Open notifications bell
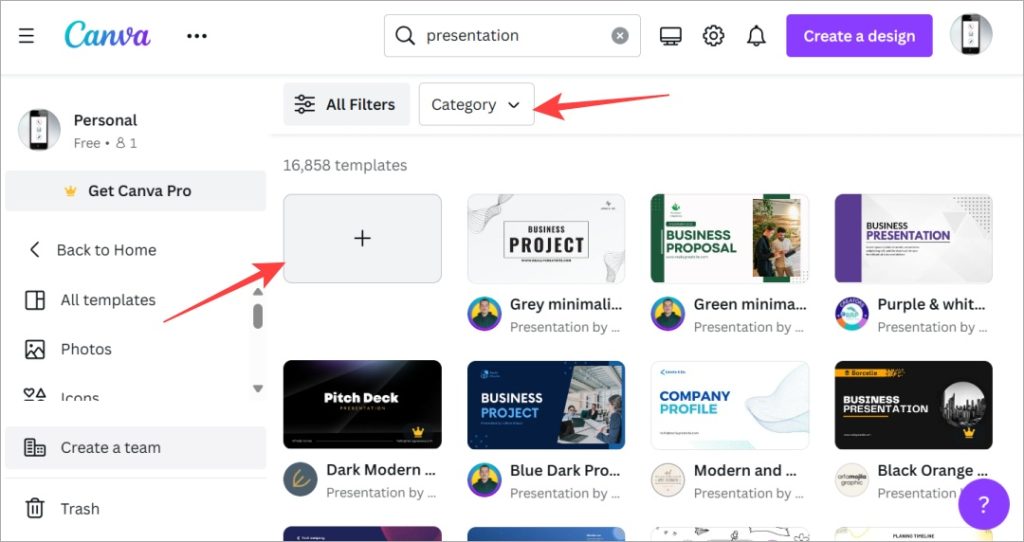Viewport: 1024px width, 542px height. [x=756, y=36]
